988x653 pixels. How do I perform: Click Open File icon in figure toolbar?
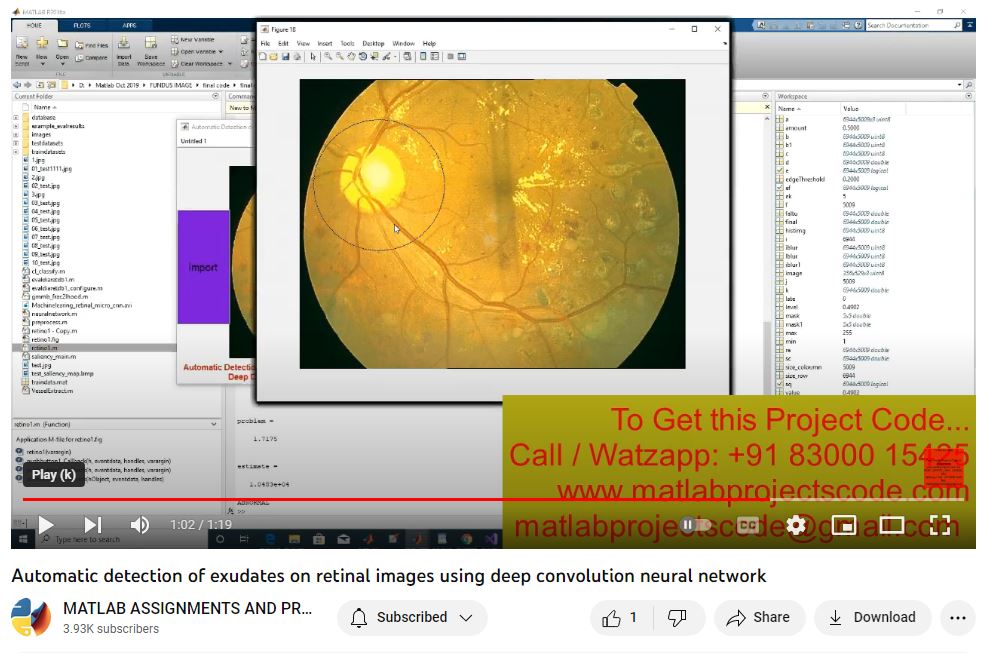click(x=273, y=57)
